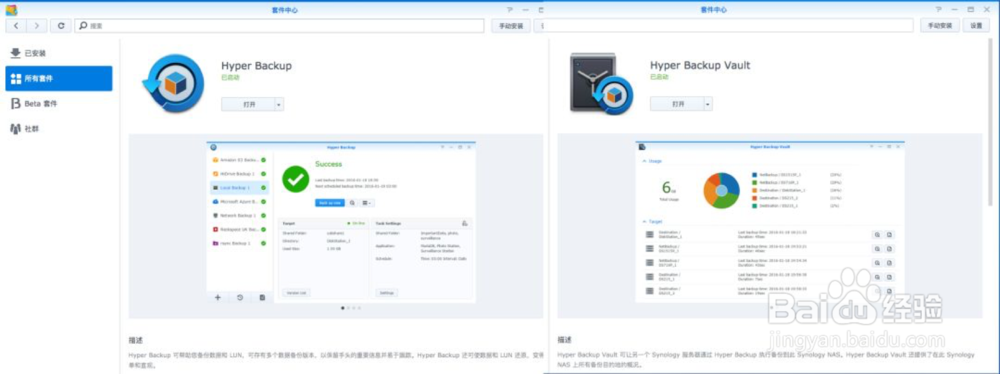Select the first carousel dot under Hyper Backup screenshot
The image size is (1000, 374).
(x=343, y=308)
